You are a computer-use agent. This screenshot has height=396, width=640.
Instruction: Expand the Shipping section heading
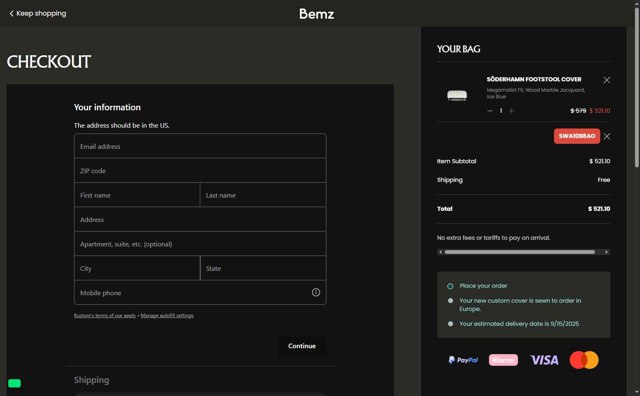coord(91,380)
